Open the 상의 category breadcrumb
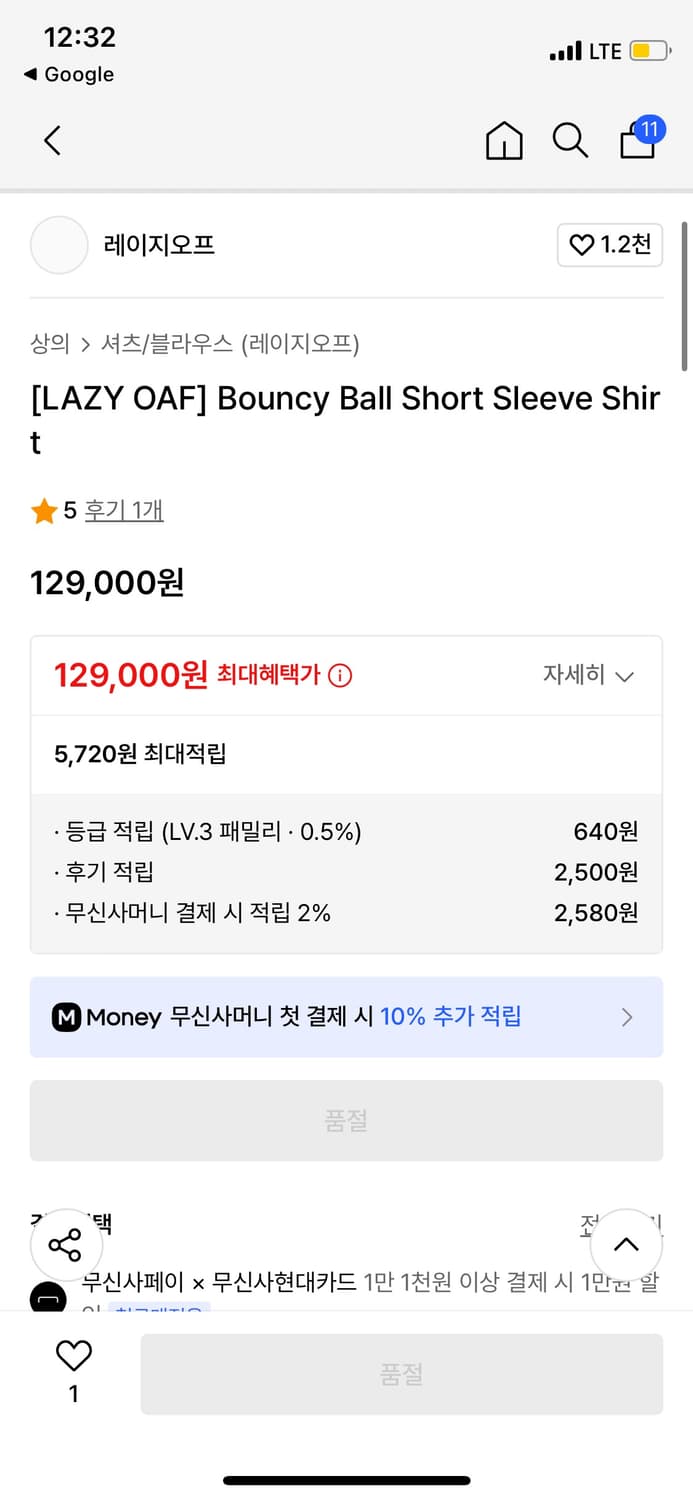693x1500 pixels. pos(47,344)
